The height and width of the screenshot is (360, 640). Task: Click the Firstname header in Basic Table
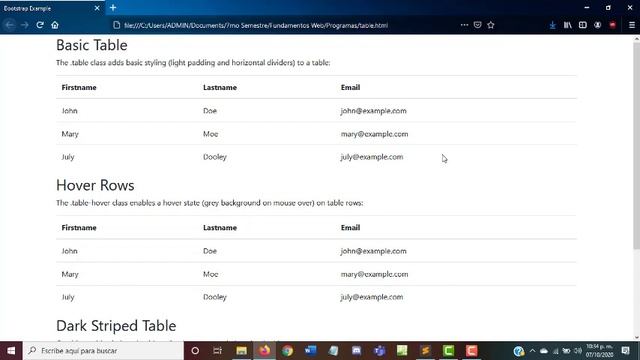[x=79, y=87]
